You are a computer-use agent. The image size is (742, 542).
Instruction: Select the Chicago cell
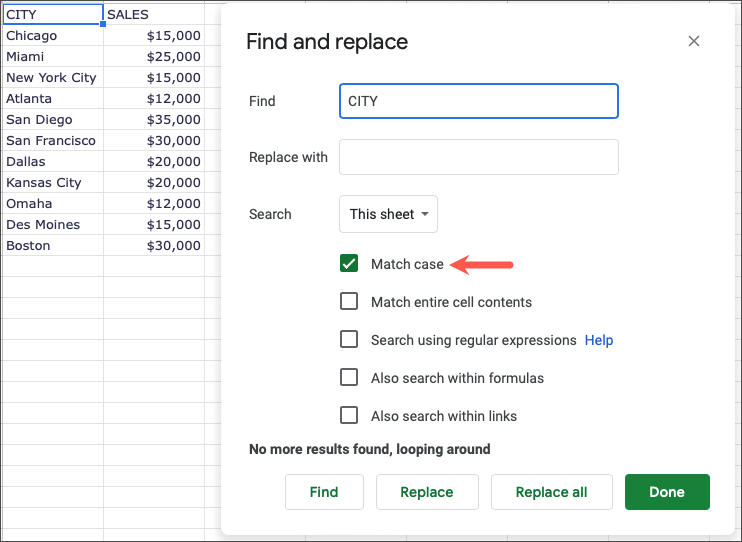pyautogui.click(x=52, y=36)
